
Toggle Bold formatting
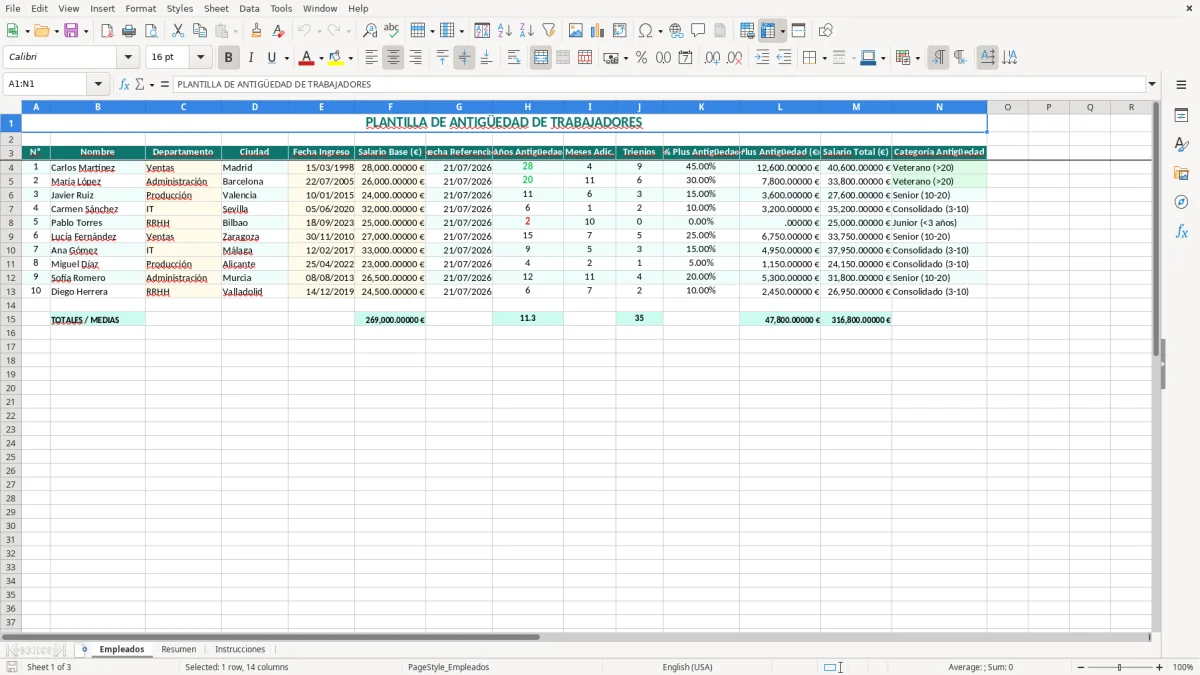click(229, 58)
